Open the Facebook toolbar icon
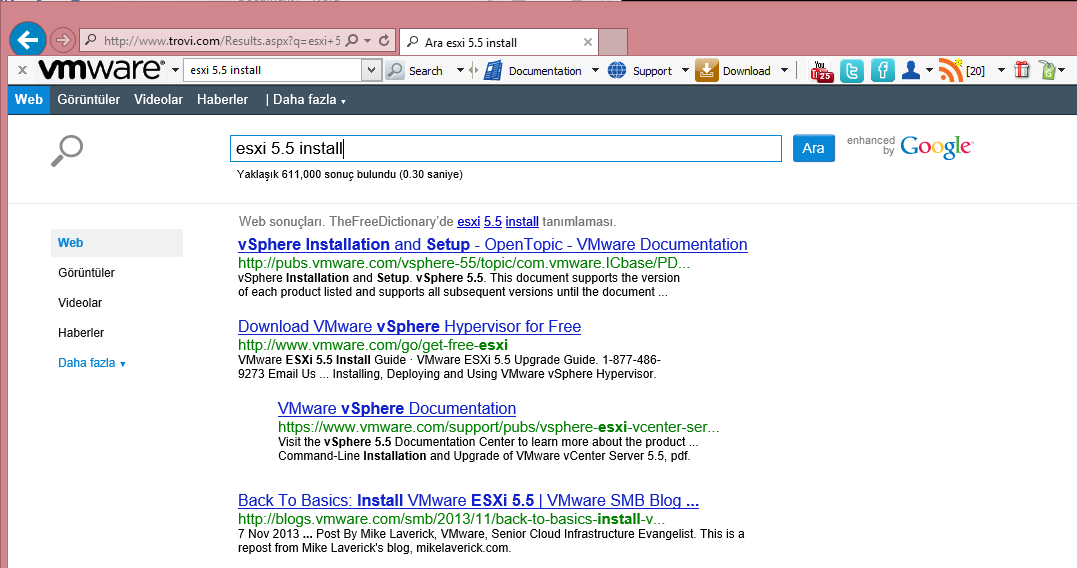 (x=883, y=70)
